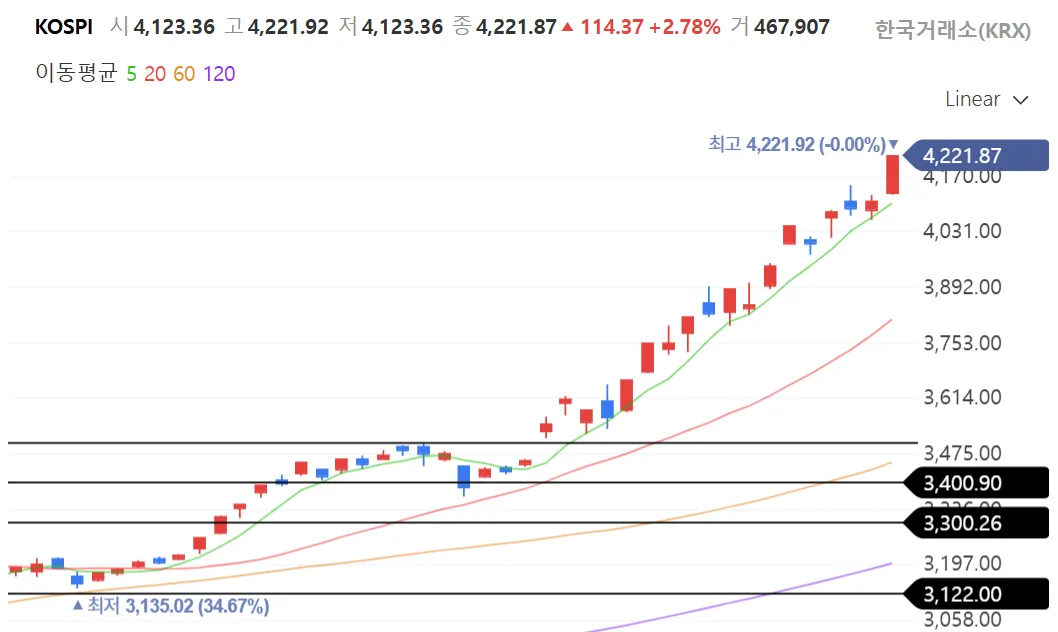Toggle the 120-day moving average
This screenshot has width=1058, height=632.
pos(218,73)
